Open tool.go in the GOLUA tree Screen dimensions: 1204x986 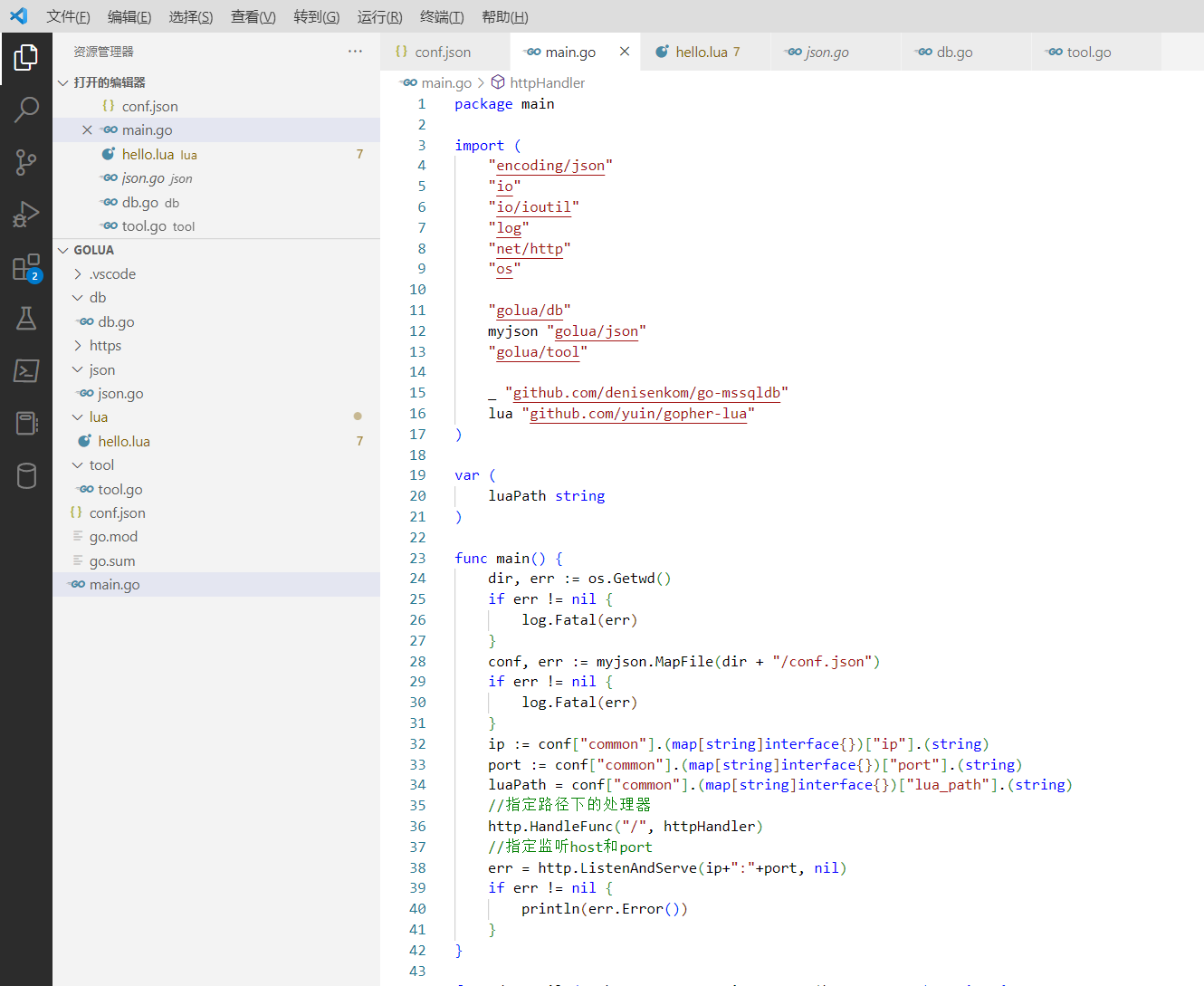216,489
